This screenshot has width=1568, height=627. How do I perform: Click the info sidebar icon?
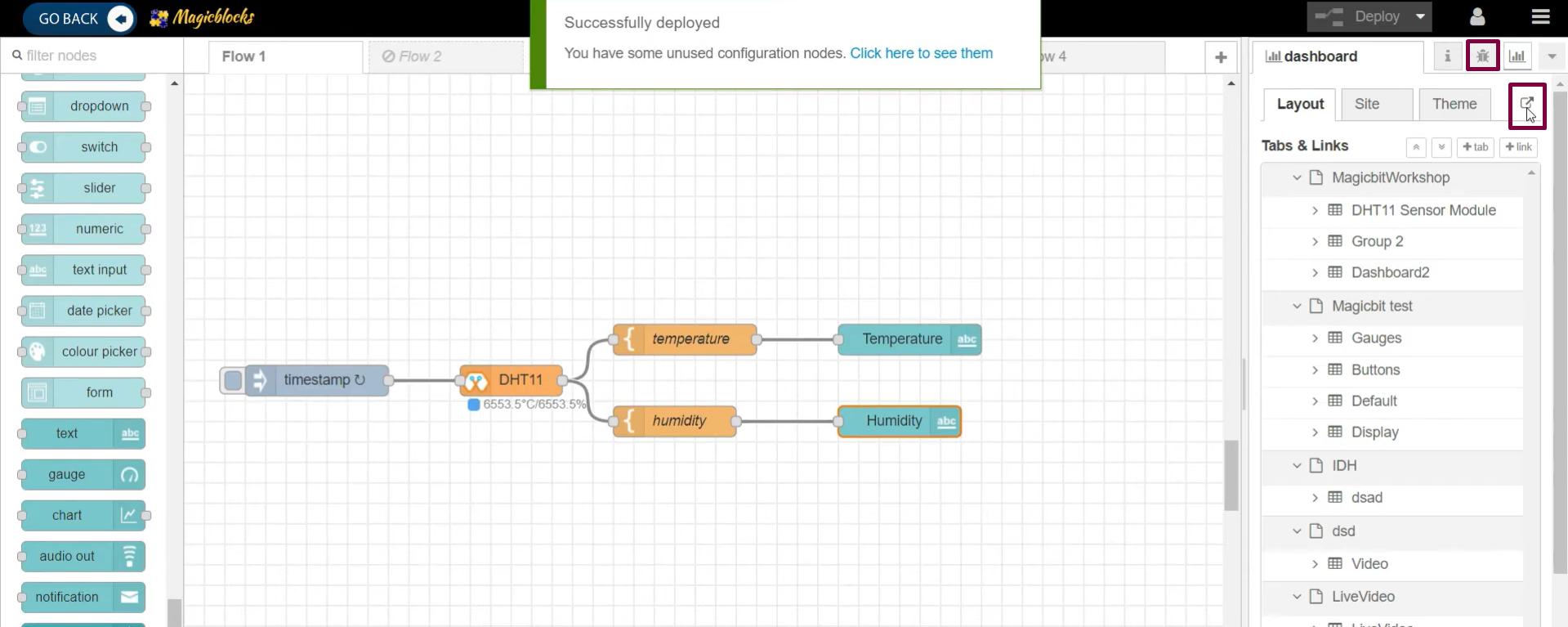(1447, 56)
